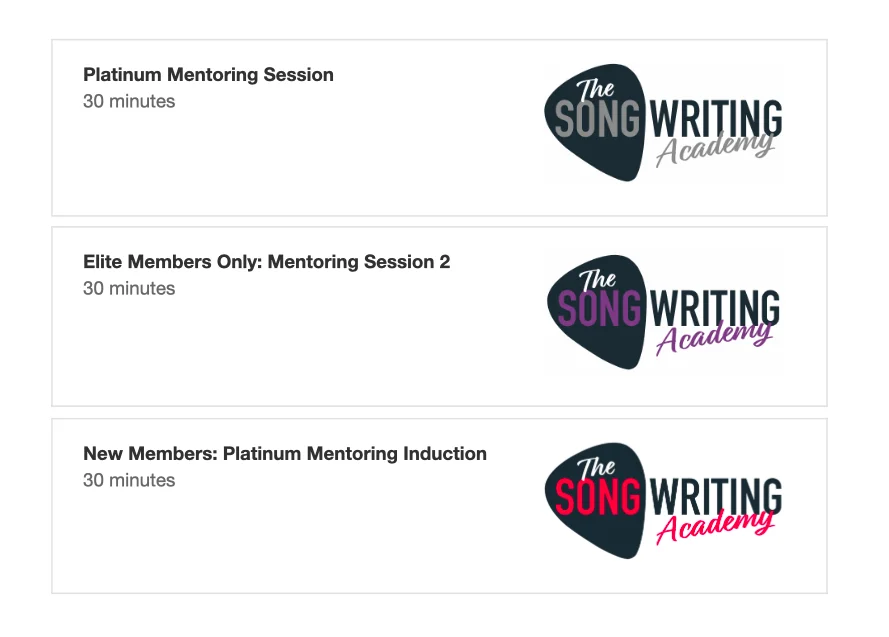Viewport: 889px width, 637px height.
Task: Click the purple Songwriting Academy logo
Action: click(x=663, y=312)
